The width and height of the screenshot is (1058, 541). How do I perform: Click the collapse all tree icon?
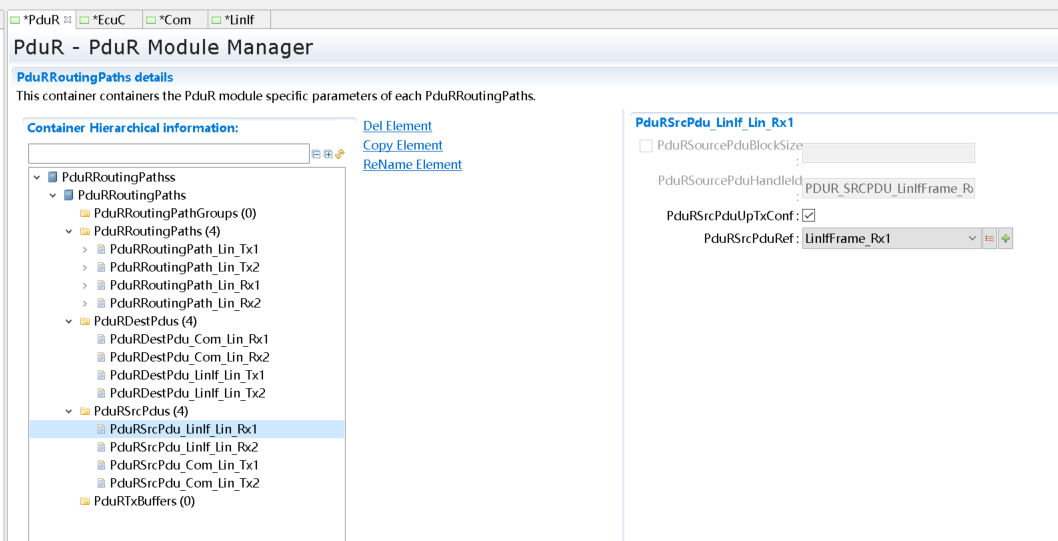pyautogui.click(x=316, y=154)
